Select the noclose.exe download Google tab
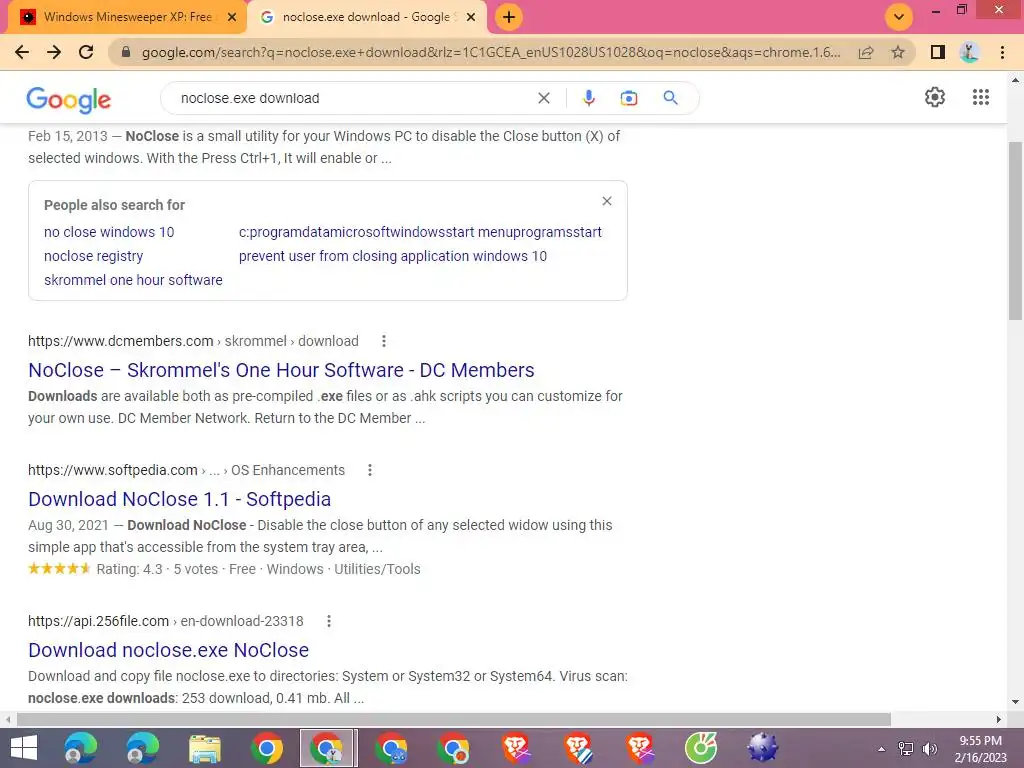This screenshot has height=768, width=1024. tap(366, 18)
